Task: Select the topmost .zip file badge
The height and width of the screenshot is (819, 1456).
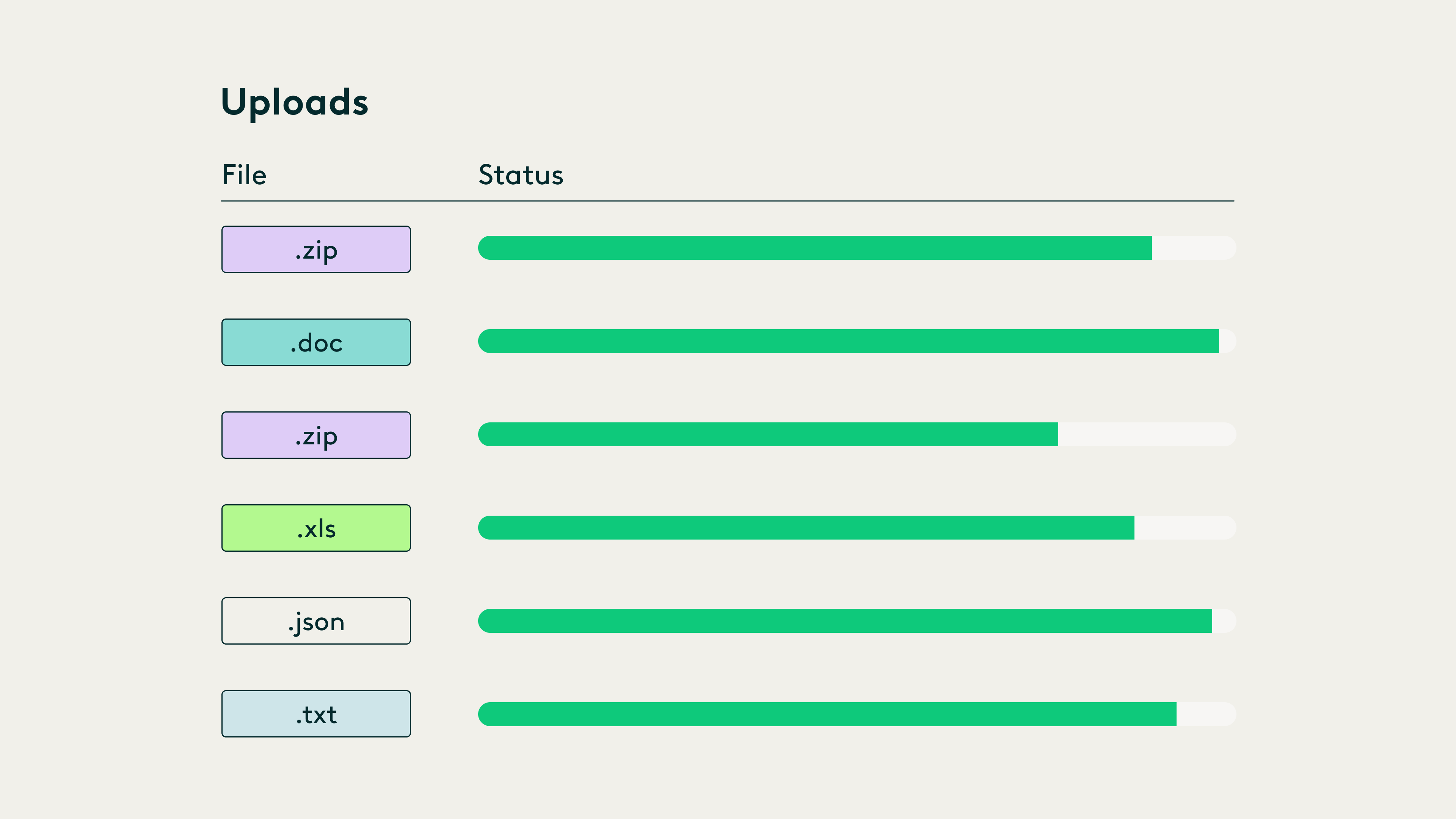Action: click(316, 249)
